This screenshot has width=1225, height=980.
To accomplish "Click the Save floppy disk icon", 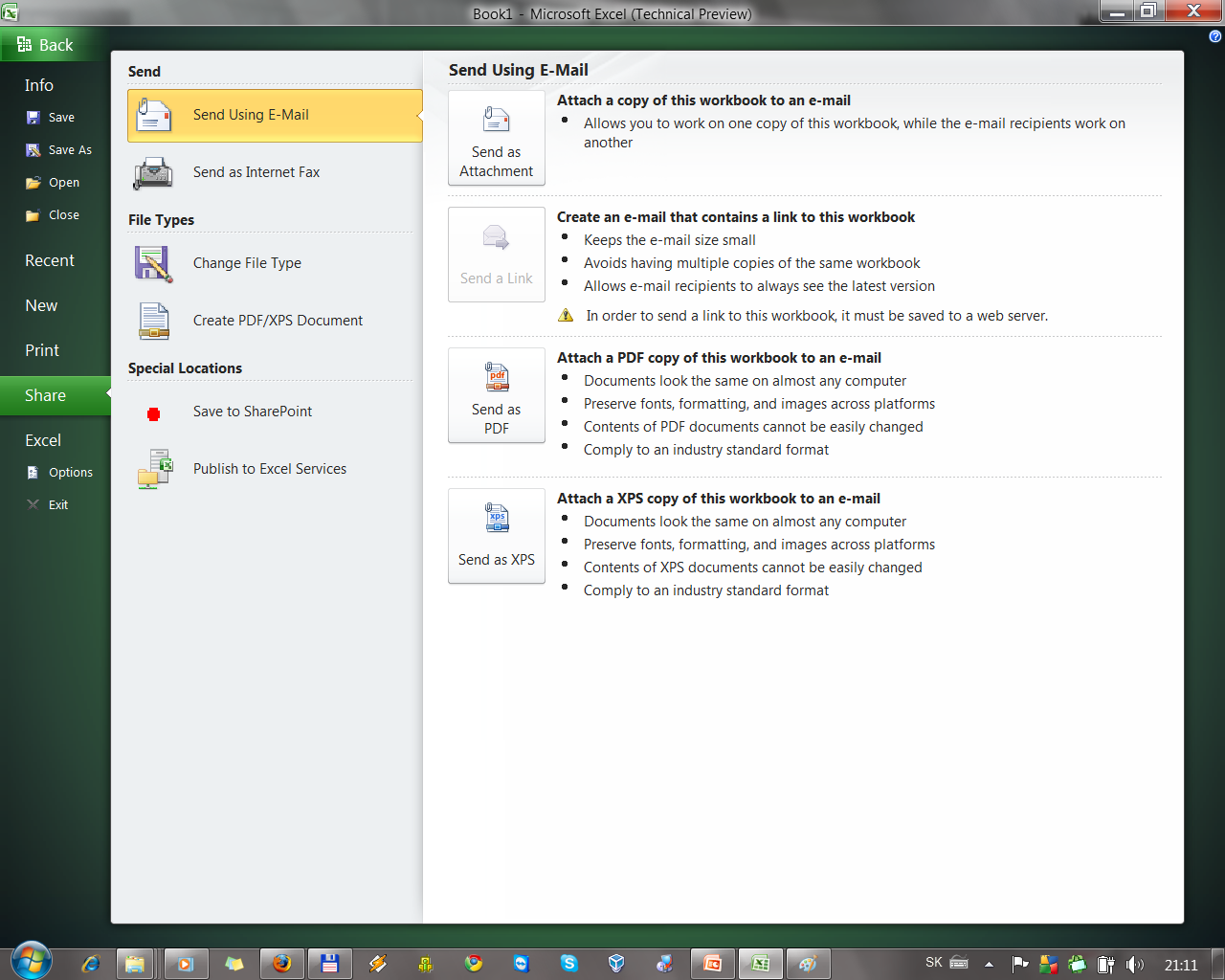I will [33, 118].
